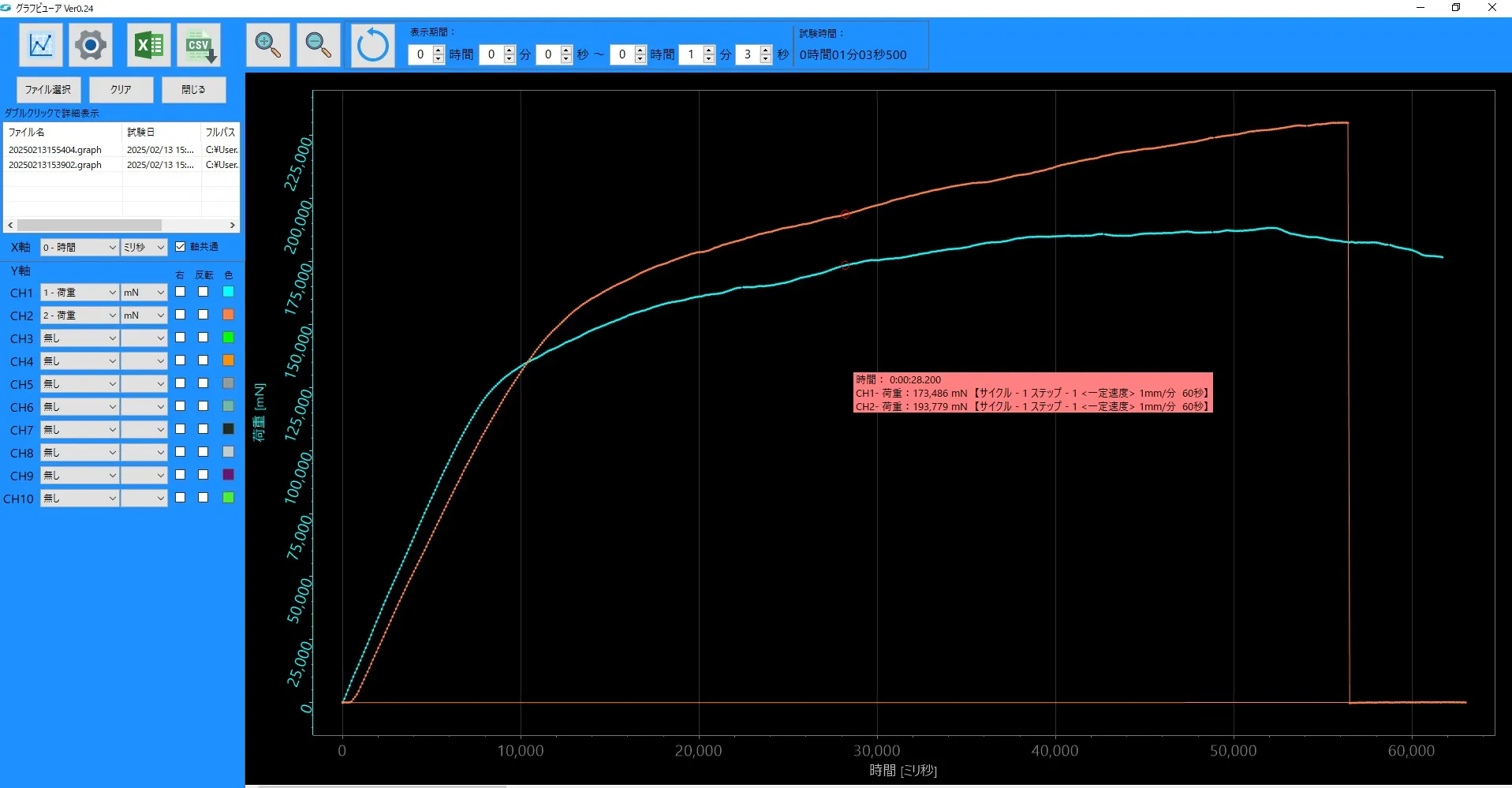Check CH1 右 (right axis) checkbox
Screen dimensions: 1512x788
pyautogui.click(x=181, y=292)
